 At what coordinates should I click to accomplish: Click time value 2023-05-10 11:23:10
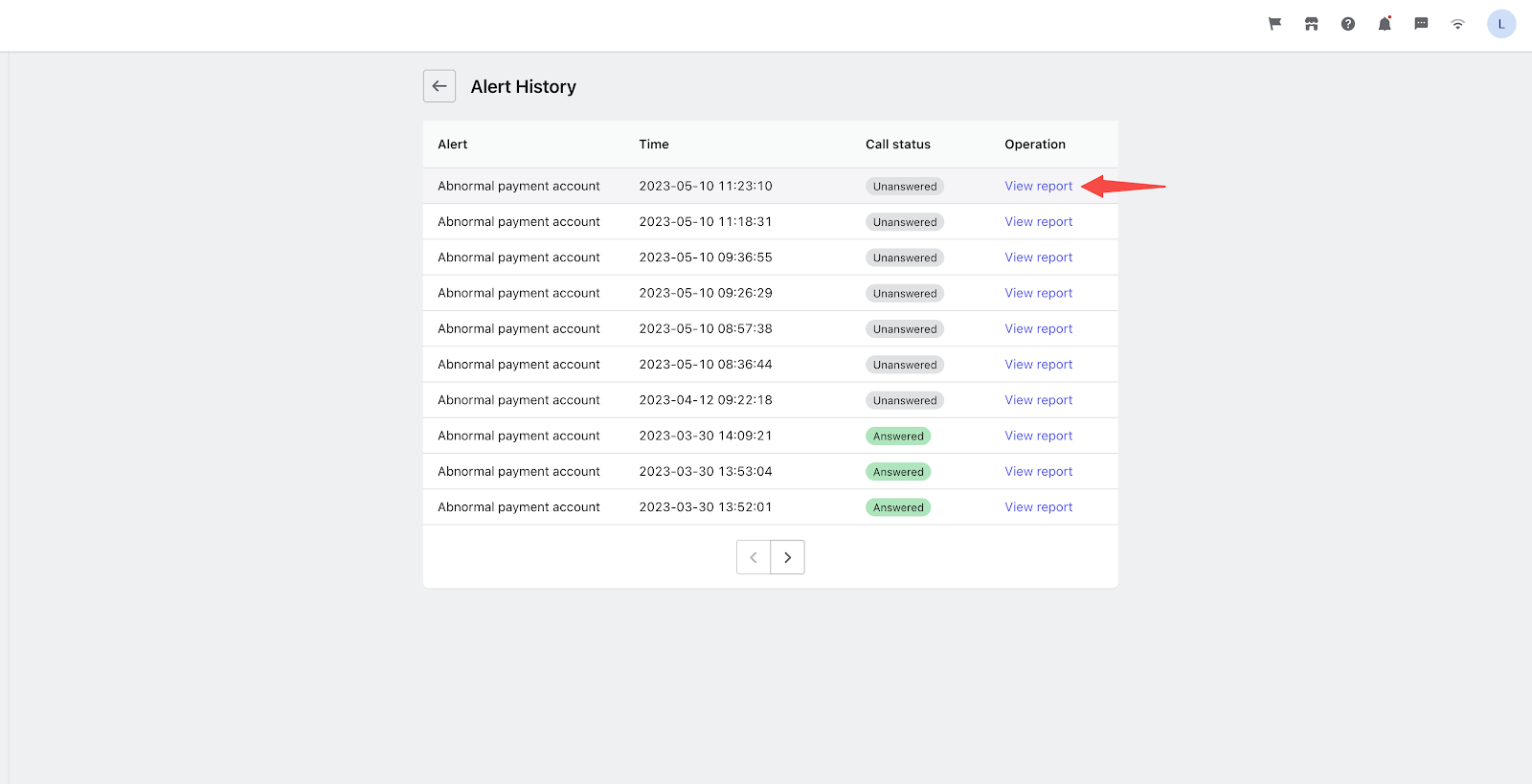[706, 186]
